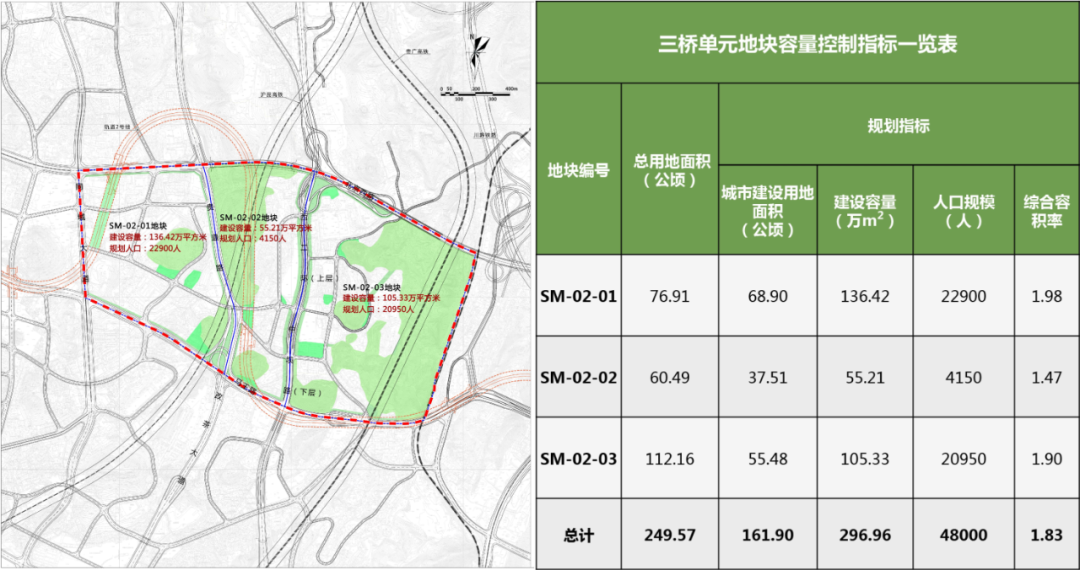Click the total population cell 48000
The image size is (1080, 570).
coord(962,535)
